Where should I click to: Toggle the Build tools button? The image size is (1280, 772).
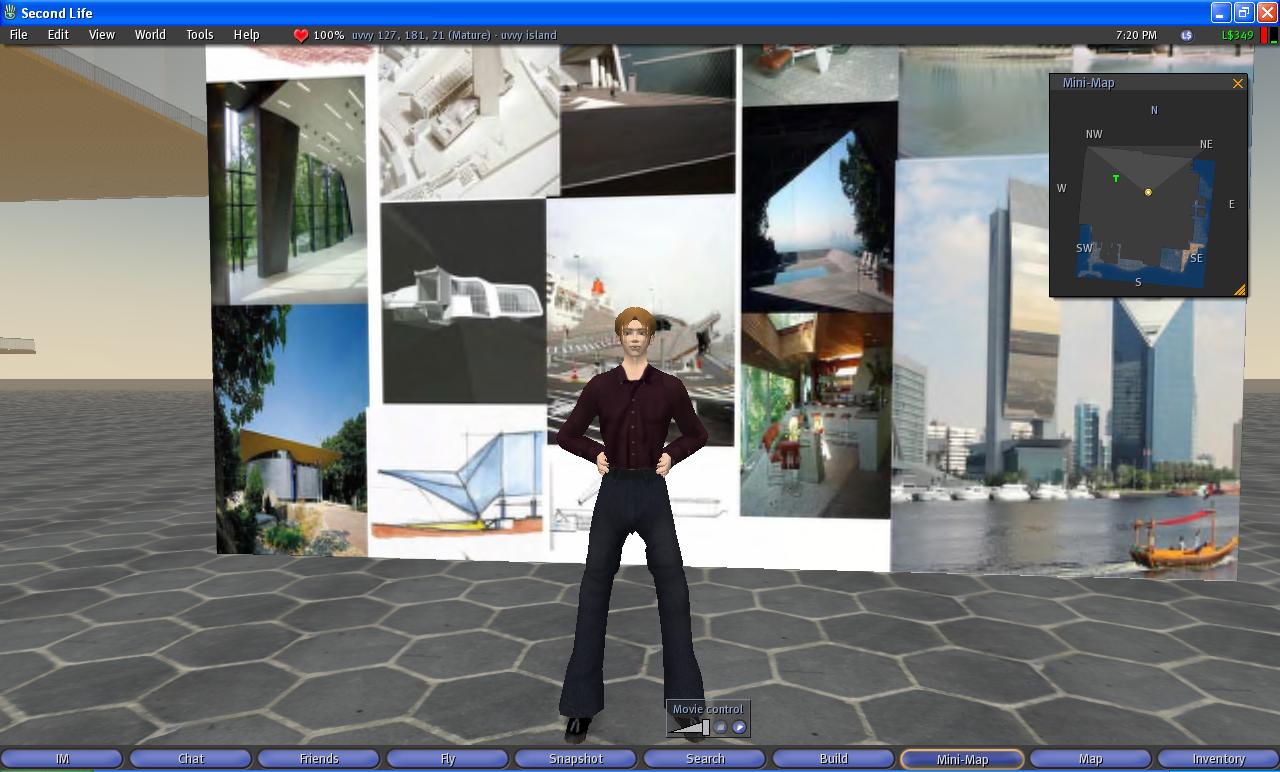pyautogui.click(x=833, y=759)
